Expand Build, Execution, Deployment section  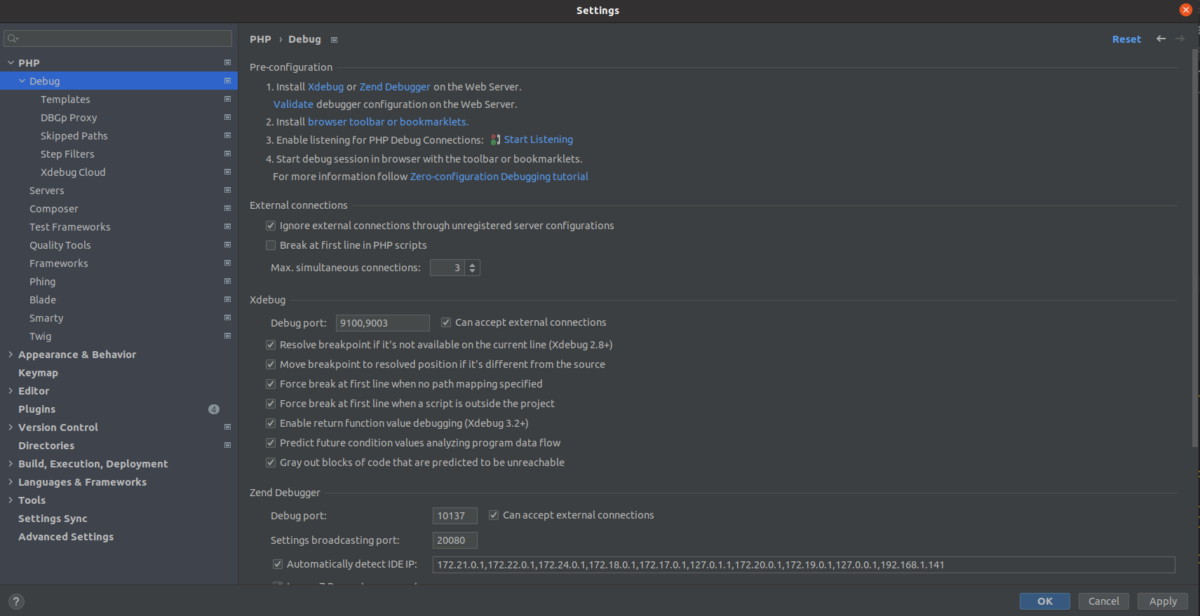pyautogui.click(x=10, y=463)
